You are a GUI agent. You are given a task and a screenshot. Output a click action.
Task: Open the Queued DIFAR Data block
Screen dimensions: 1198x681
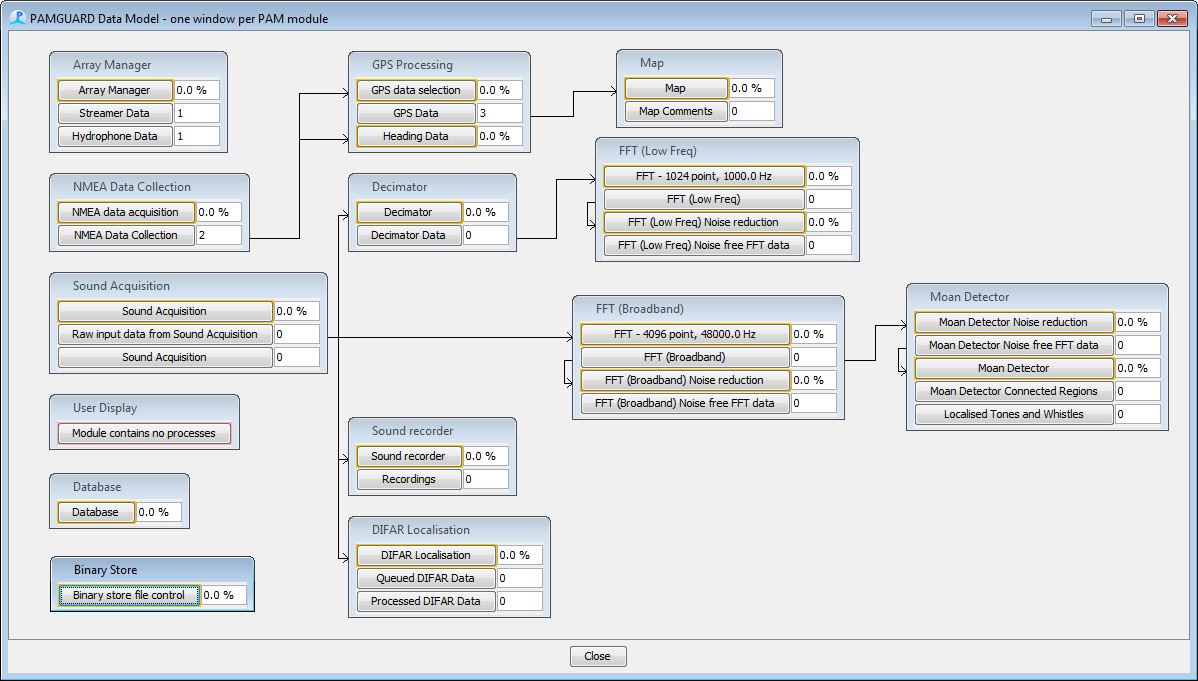[x=426, y=578]
